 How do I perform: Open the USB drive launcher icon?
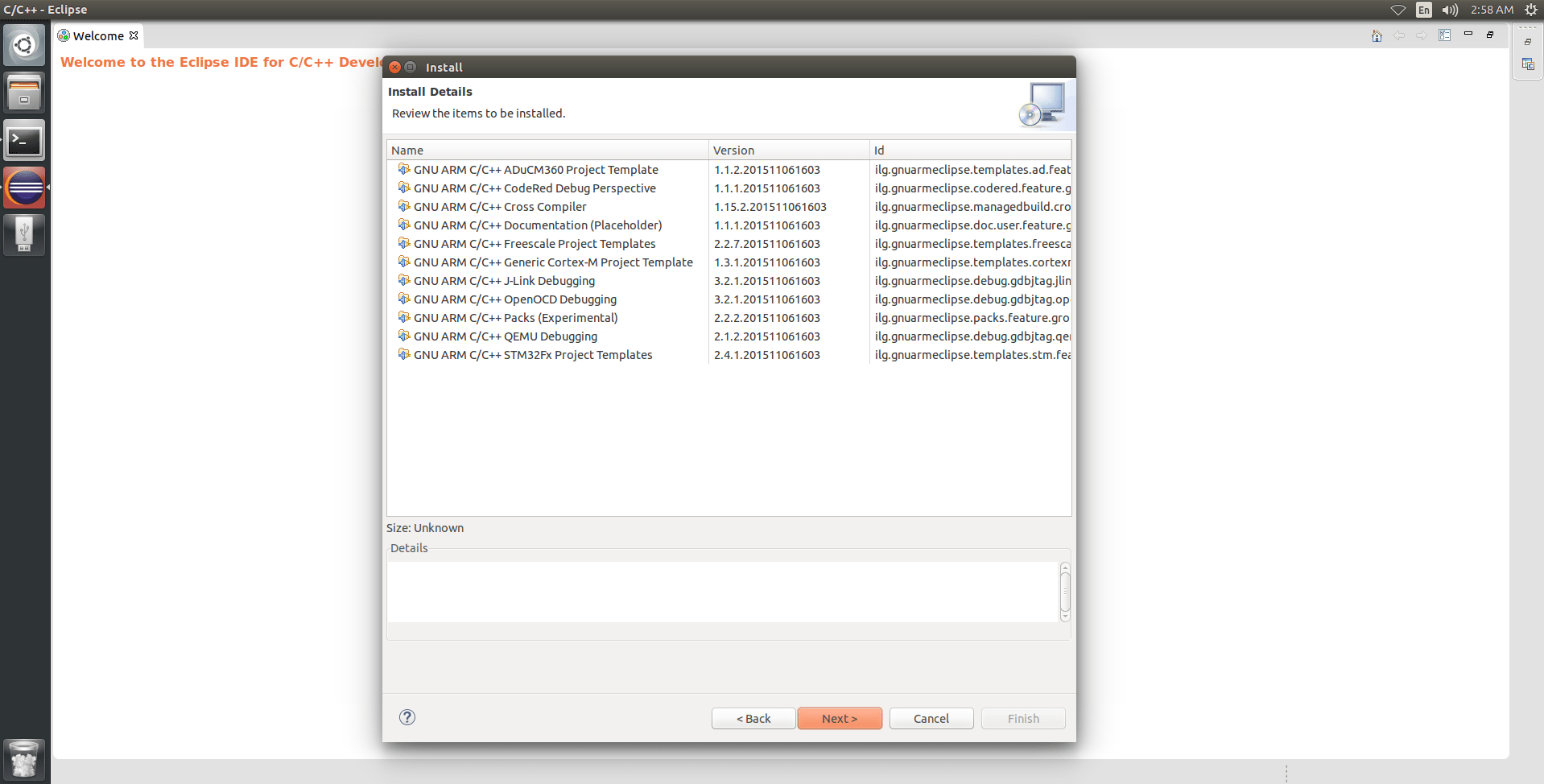pyautogui.click(x=24, y=235)
